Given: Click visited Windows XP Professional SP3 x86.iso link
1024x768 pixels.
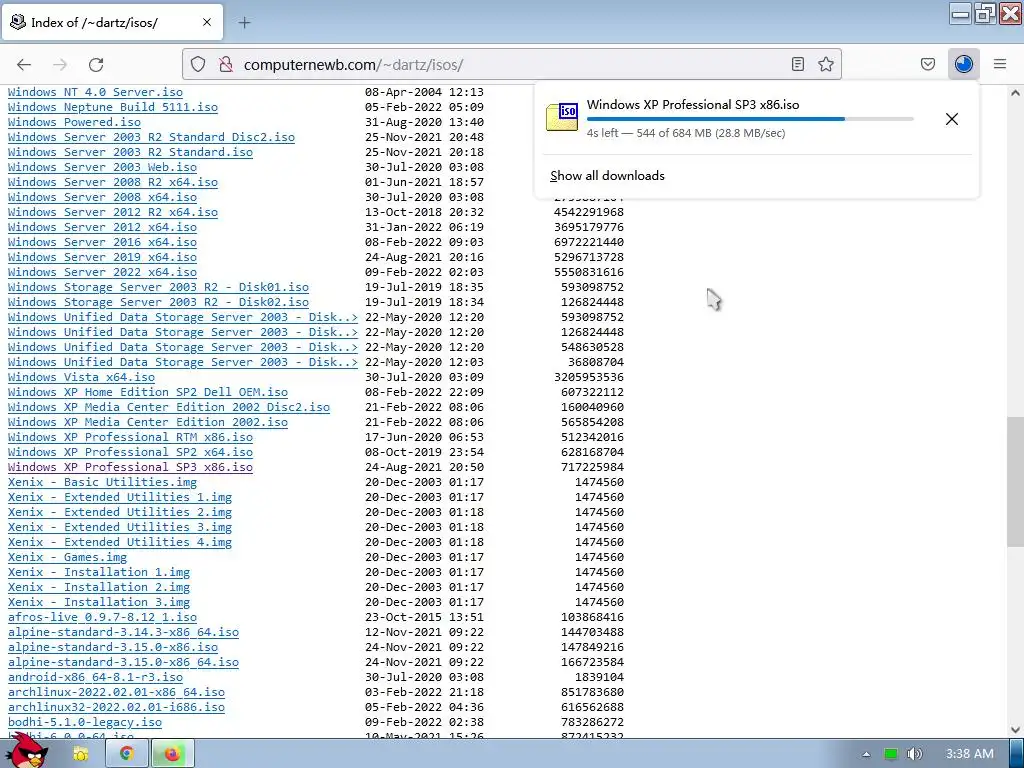Looking at the screenshot, I should click(x=130, y=468).
